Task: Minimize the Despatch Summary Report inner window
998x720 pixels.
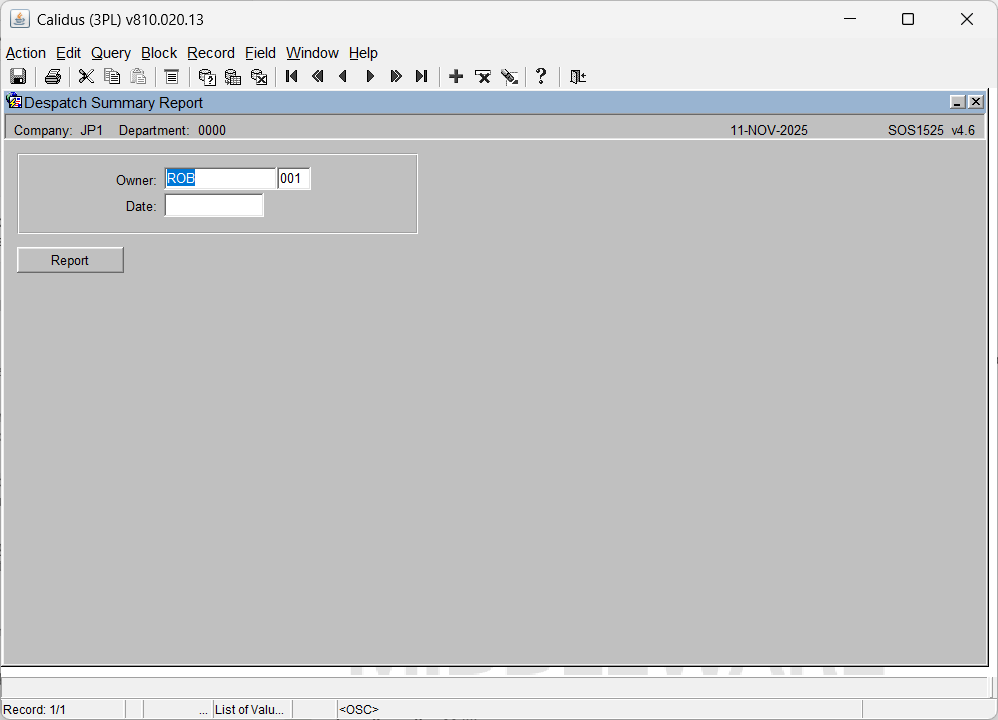Action: click(x=957, y=102)
